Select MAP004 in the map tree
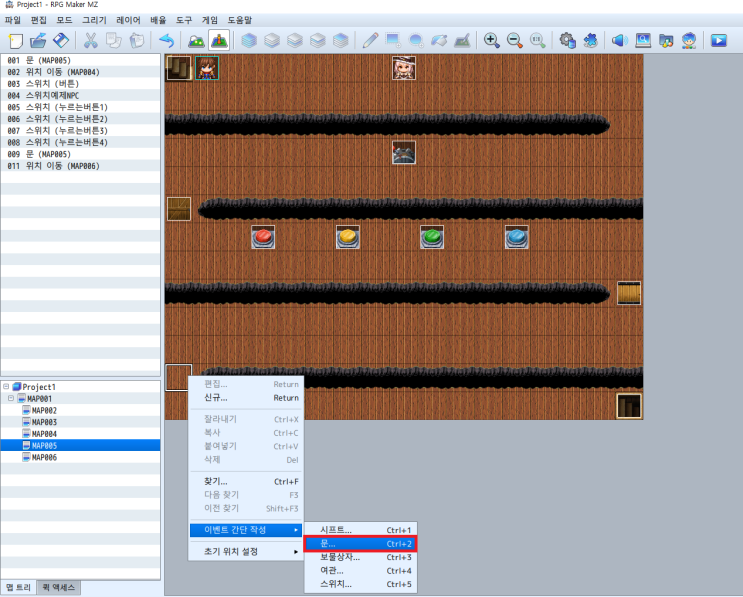743x597 pixels. (x=44, y=434)
